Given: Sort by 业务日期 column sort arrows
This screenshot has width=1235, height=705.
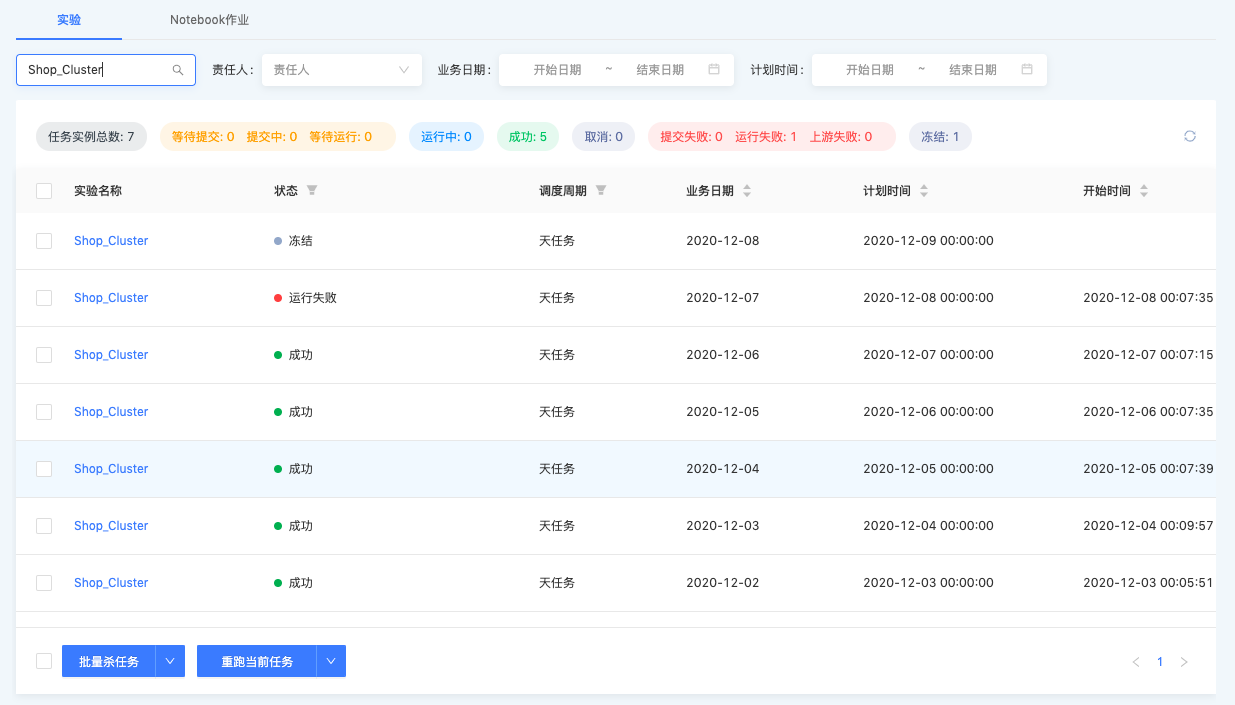Looking at the screenshot, I should click(746, 190).
